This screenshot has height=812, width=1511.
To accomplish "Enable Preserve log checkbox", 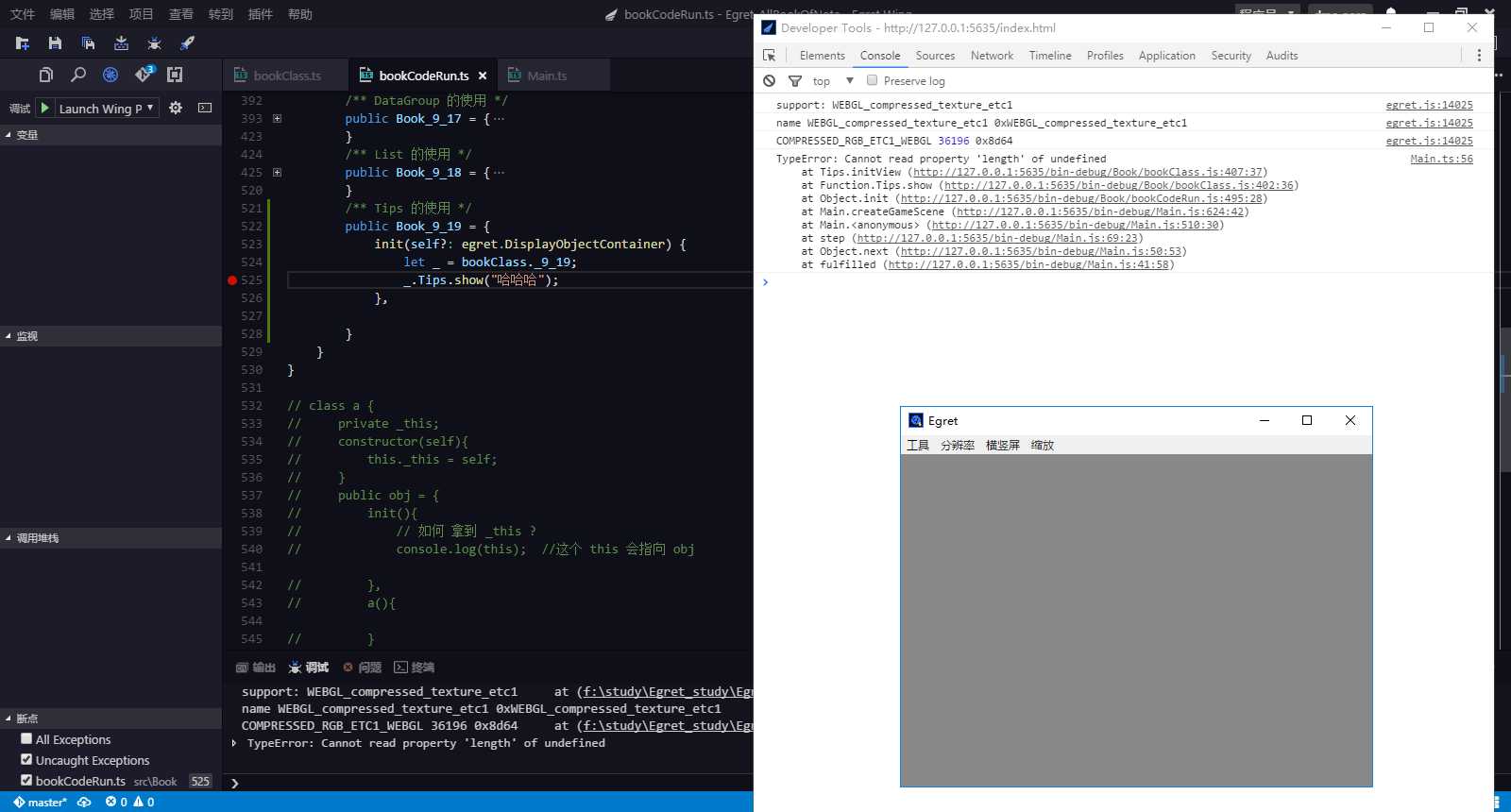I will (x=872, y=80).
